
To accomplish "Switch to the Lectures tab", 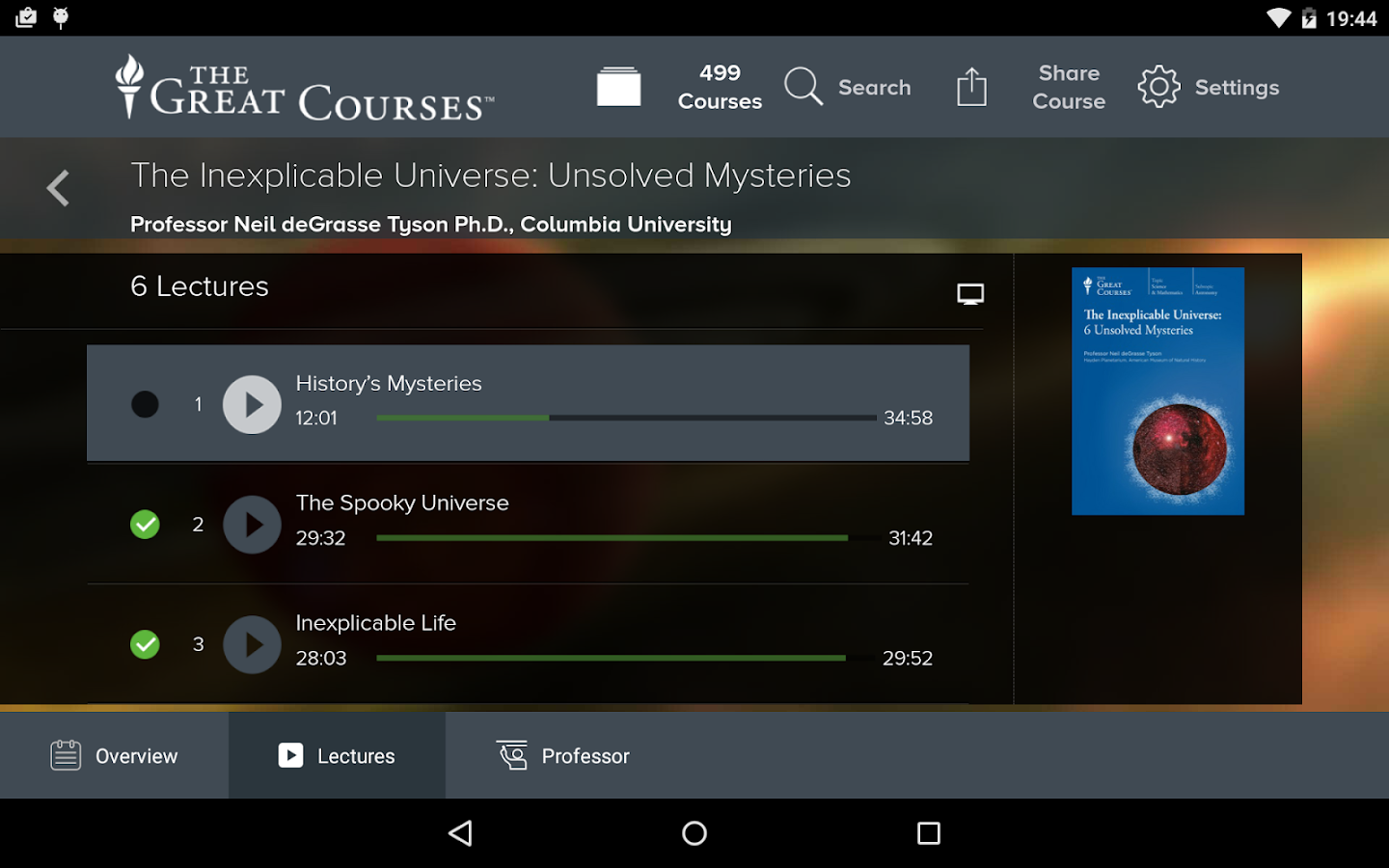I will coord(337,755).
